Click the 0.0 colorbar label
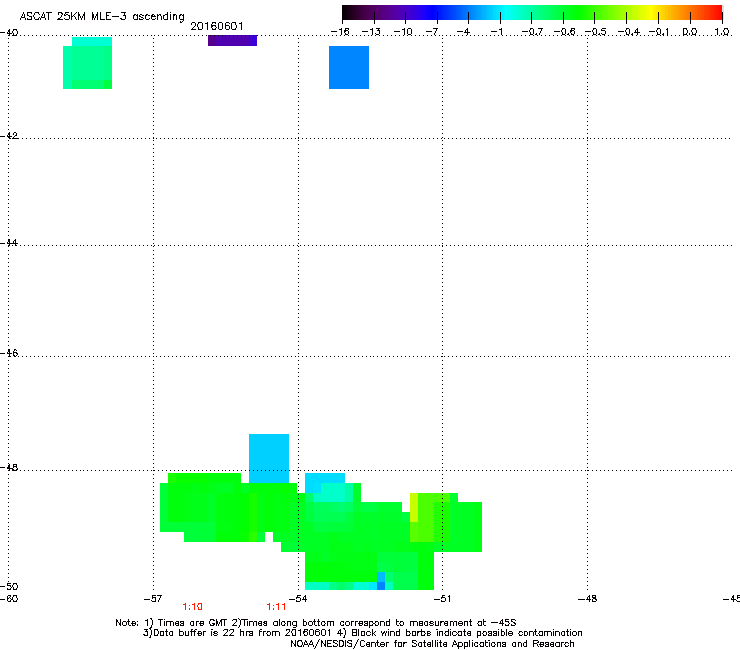The width and height of the screenshot is (740, 650). (x=690, y=32)
